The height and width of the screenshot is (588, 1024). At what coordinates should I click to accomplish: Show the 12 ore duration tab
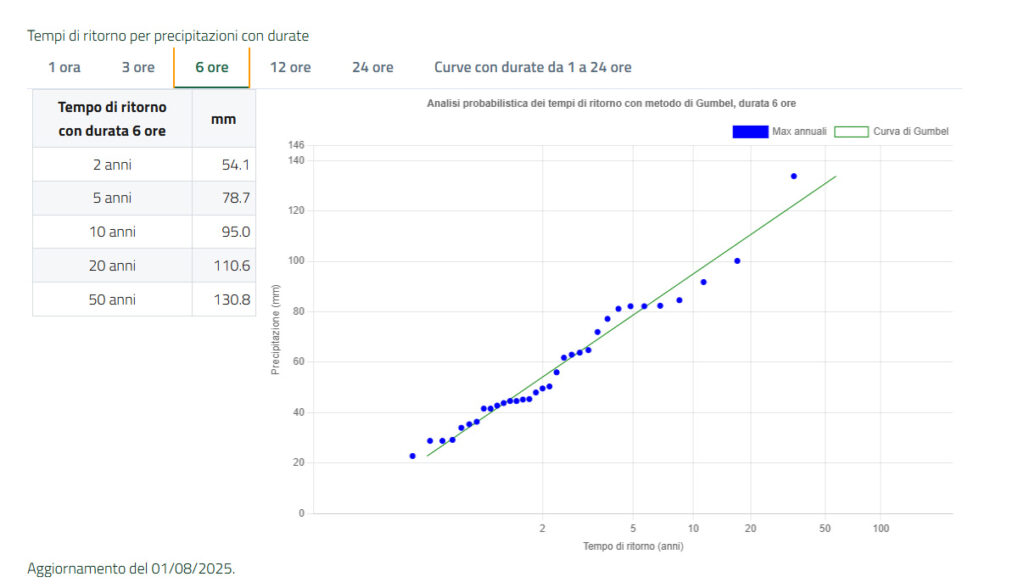click(x=290, y=68)
